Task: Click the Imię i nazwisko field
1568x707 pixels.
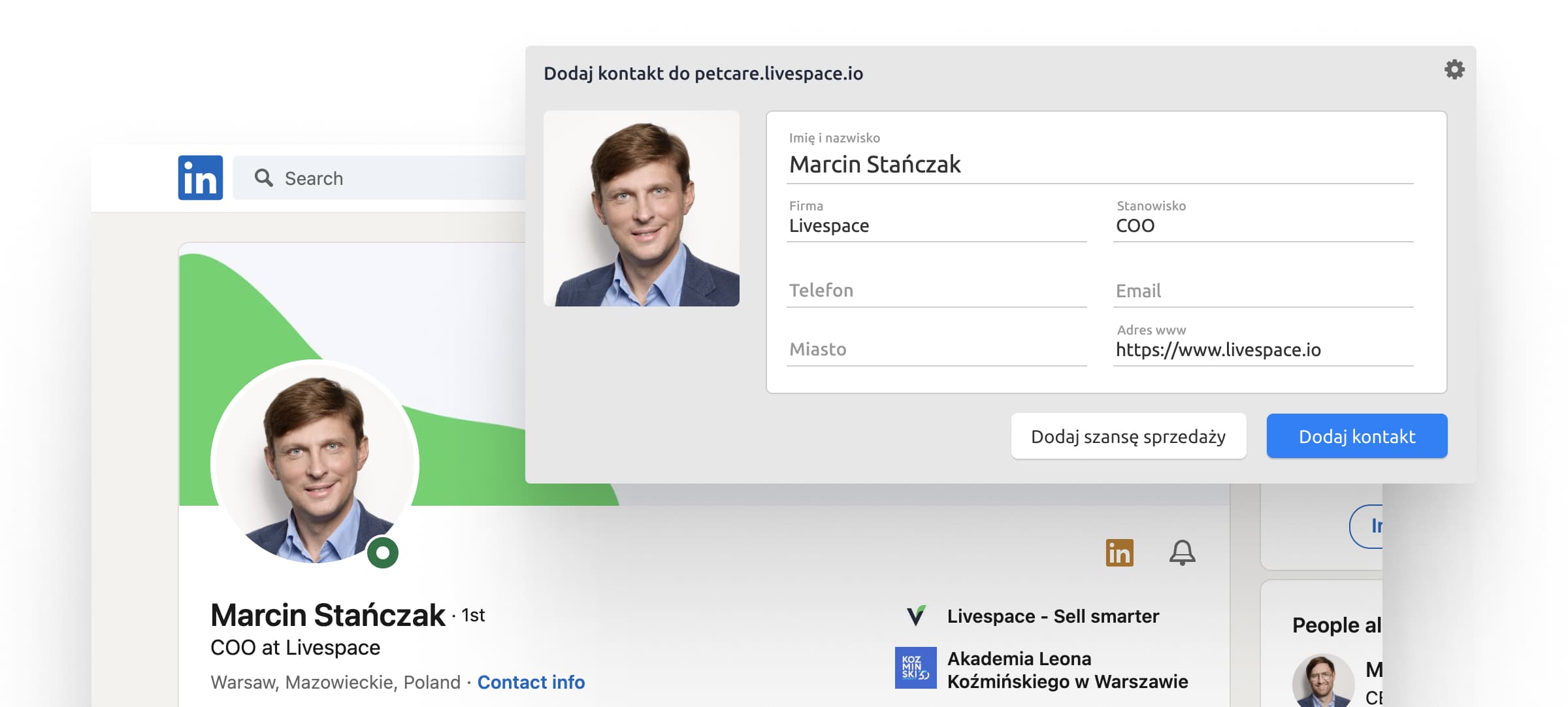Action: tap(1098, 162)
